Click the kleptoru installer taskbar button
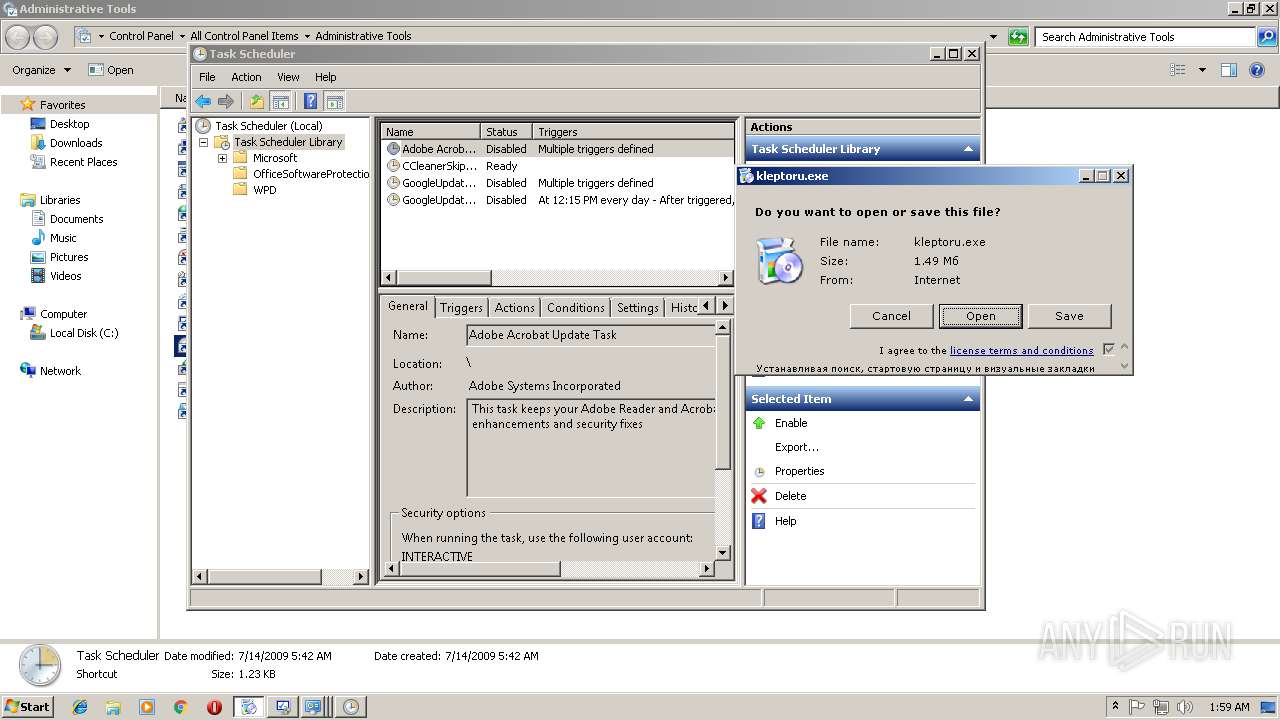The image size is (1280, 720). pos(248,707)
